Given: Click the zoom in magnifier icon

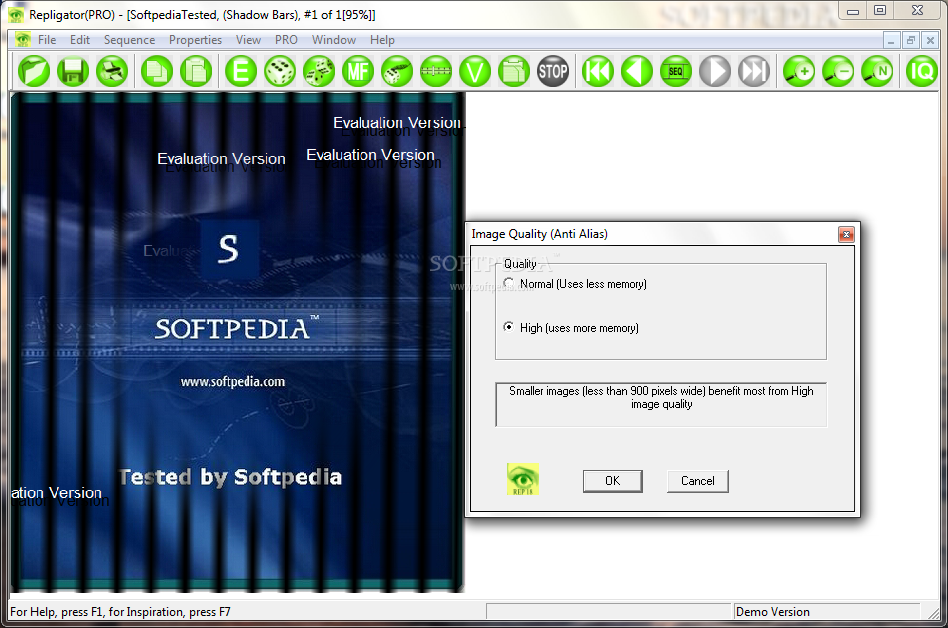Looking at the screenshot, I should coord(799,71).
